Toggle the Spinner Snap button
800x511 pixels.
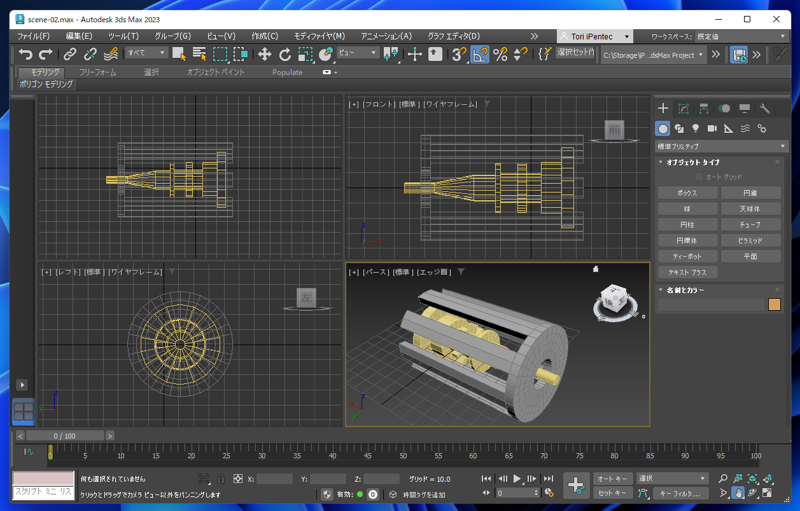(x=520, y=54)
